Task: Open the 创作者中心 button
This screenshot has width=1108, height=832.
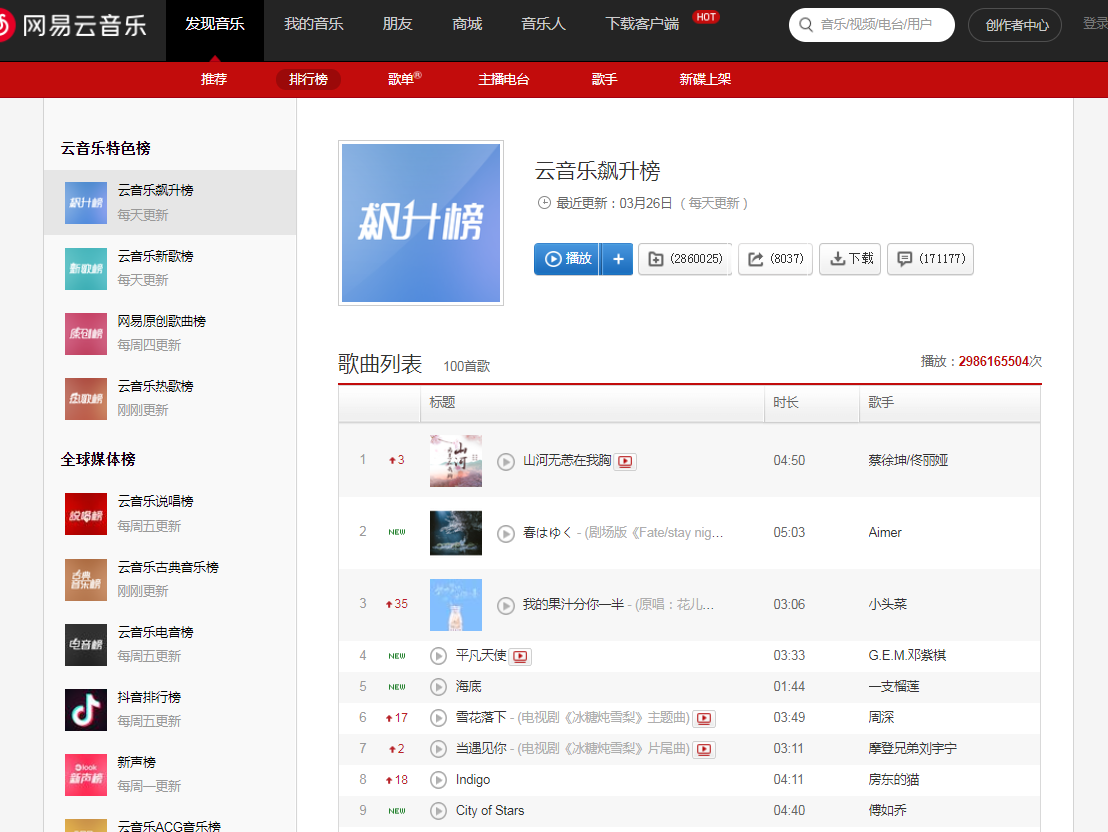Action: click(1014, 24)
